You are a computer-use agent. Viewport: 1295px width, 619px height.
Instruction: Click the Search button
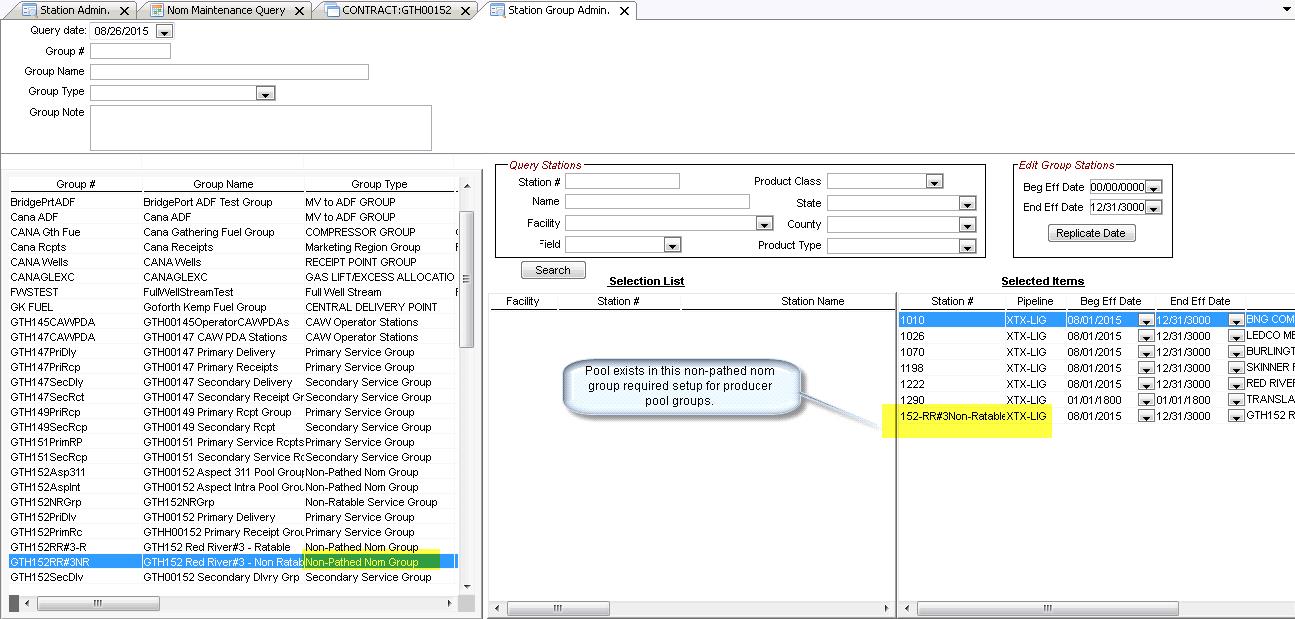coord(552,270)
